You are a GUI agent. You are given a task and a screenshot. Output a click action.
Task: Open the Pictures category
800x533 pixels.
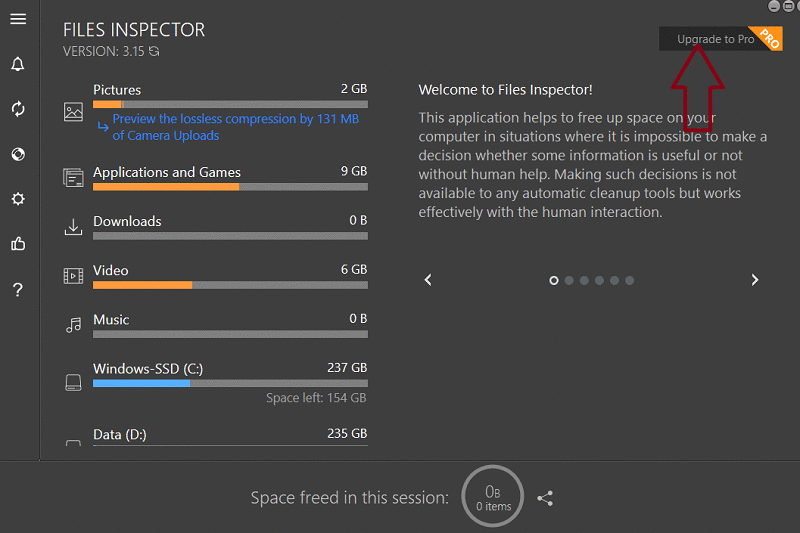(117, 90)
